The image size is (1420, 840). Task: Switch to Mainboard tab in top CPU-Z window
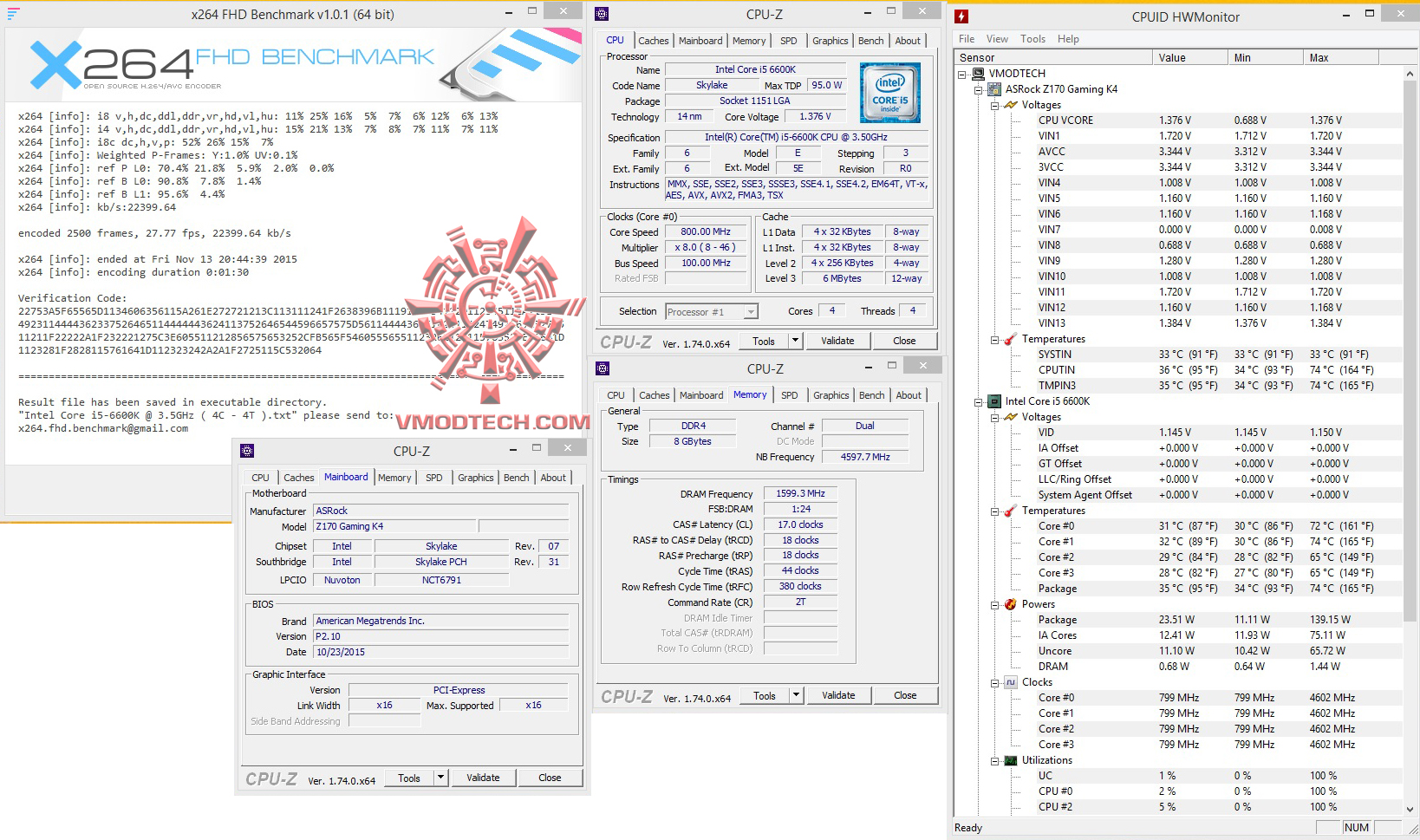click(700, 41)
